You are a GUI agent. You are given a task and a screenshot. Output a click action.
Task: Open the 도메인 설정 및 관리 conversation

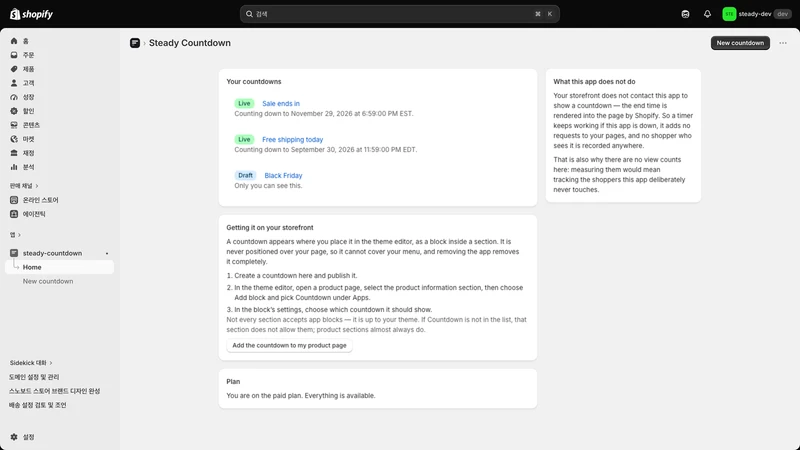click(34, 377)
